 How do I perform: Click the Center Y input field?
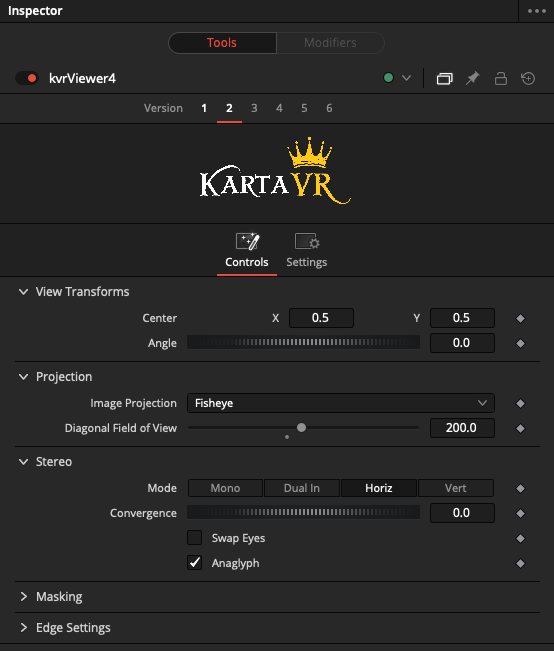462,318
